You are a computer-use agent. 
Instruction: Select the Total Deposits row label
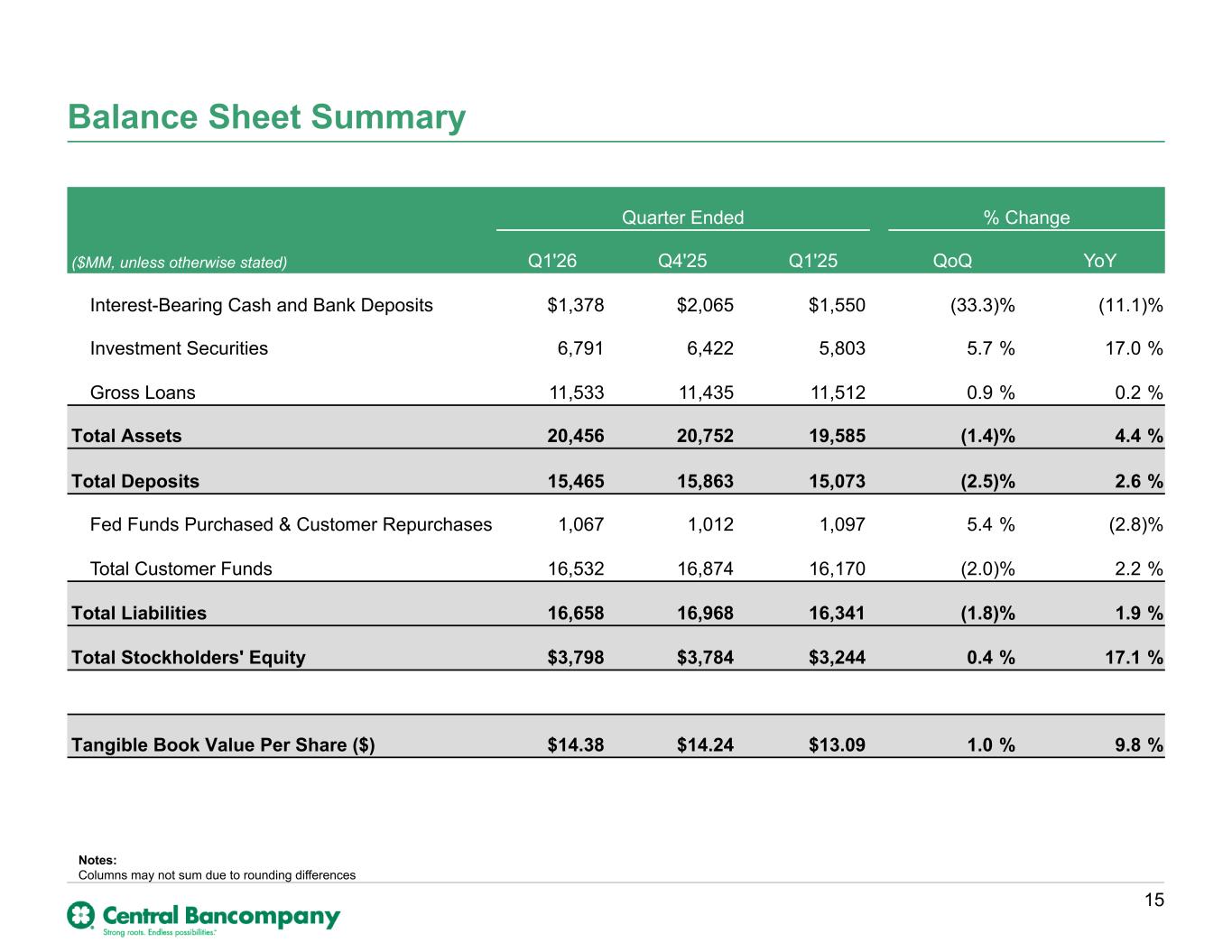(x=135, y=481)
